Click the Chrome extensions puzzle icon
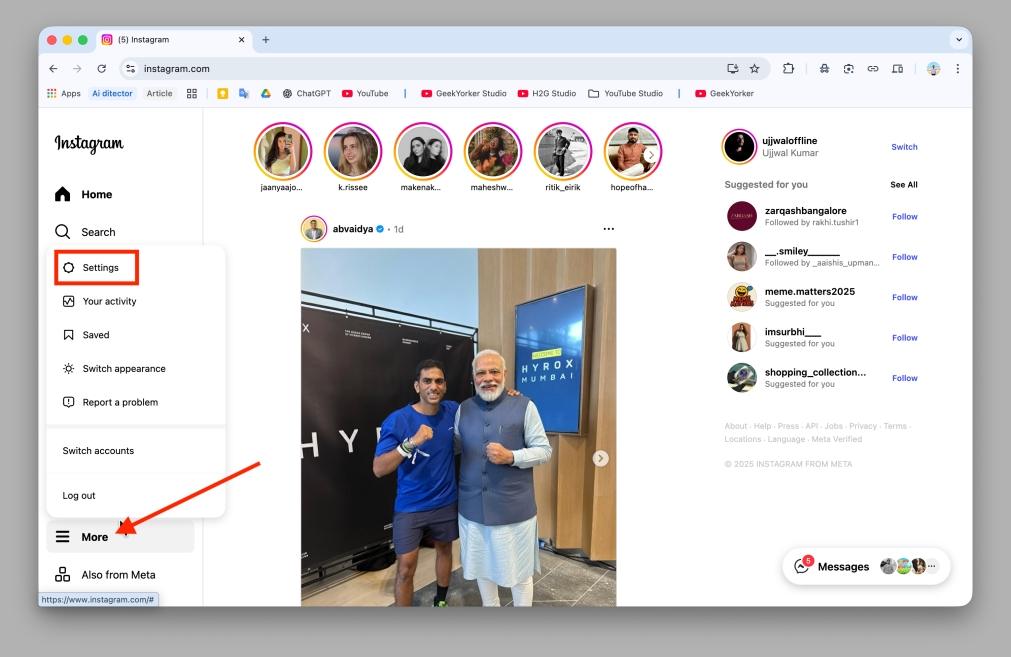The width and height of the screenshot is (1011, 657). [789, 69]
